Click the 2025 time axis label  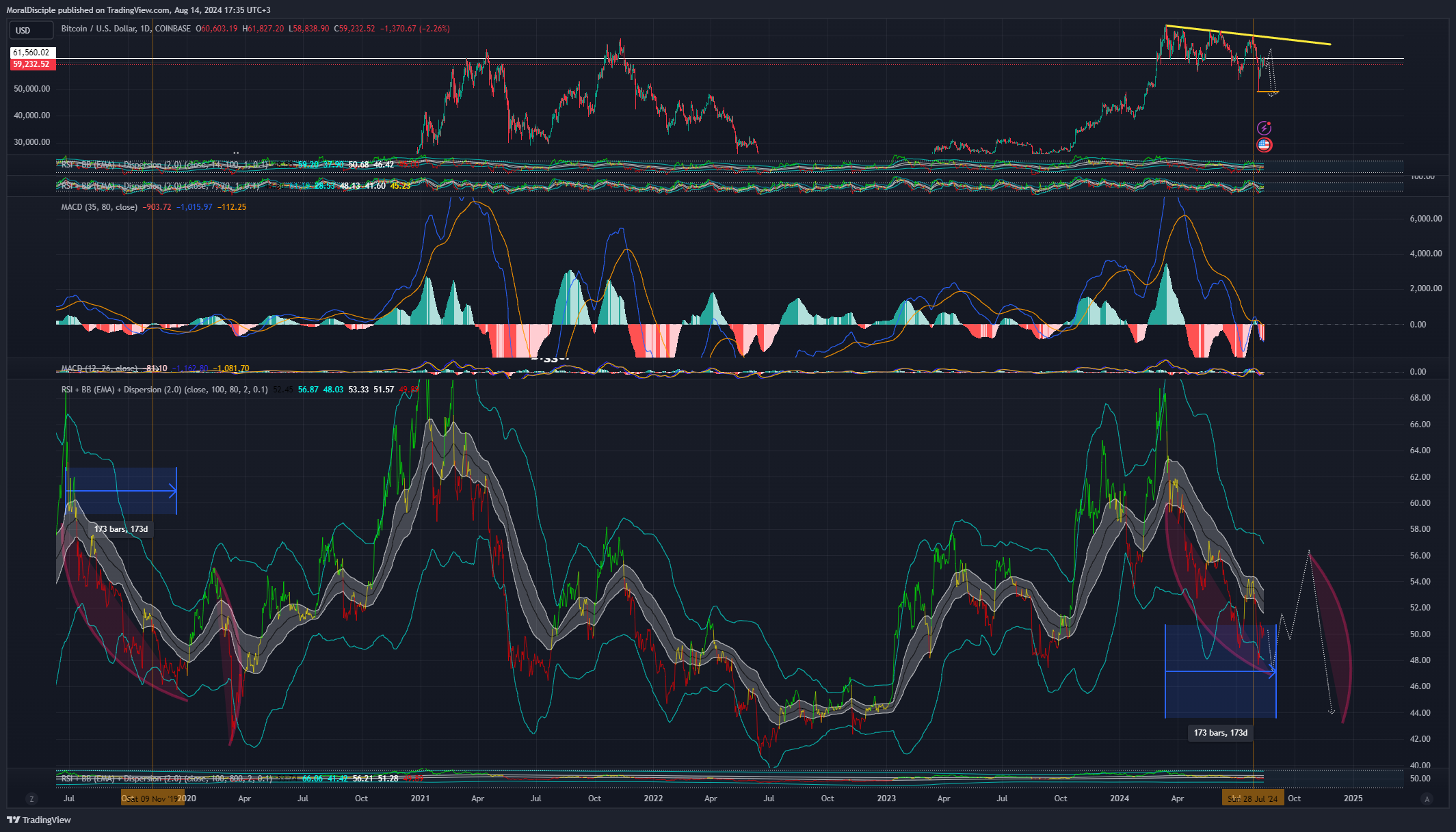point(1353,799)
